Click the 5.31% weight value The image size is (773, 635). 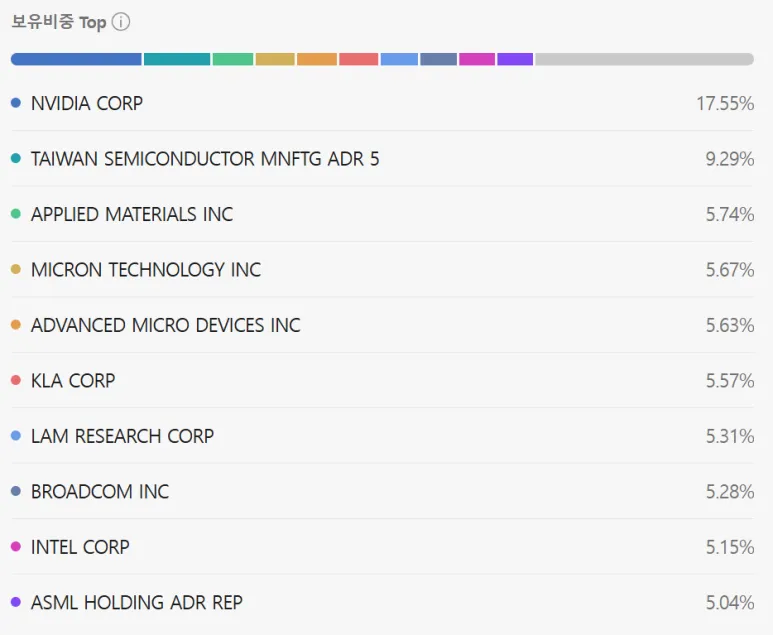pyautogui.click(x=730, y=436)
